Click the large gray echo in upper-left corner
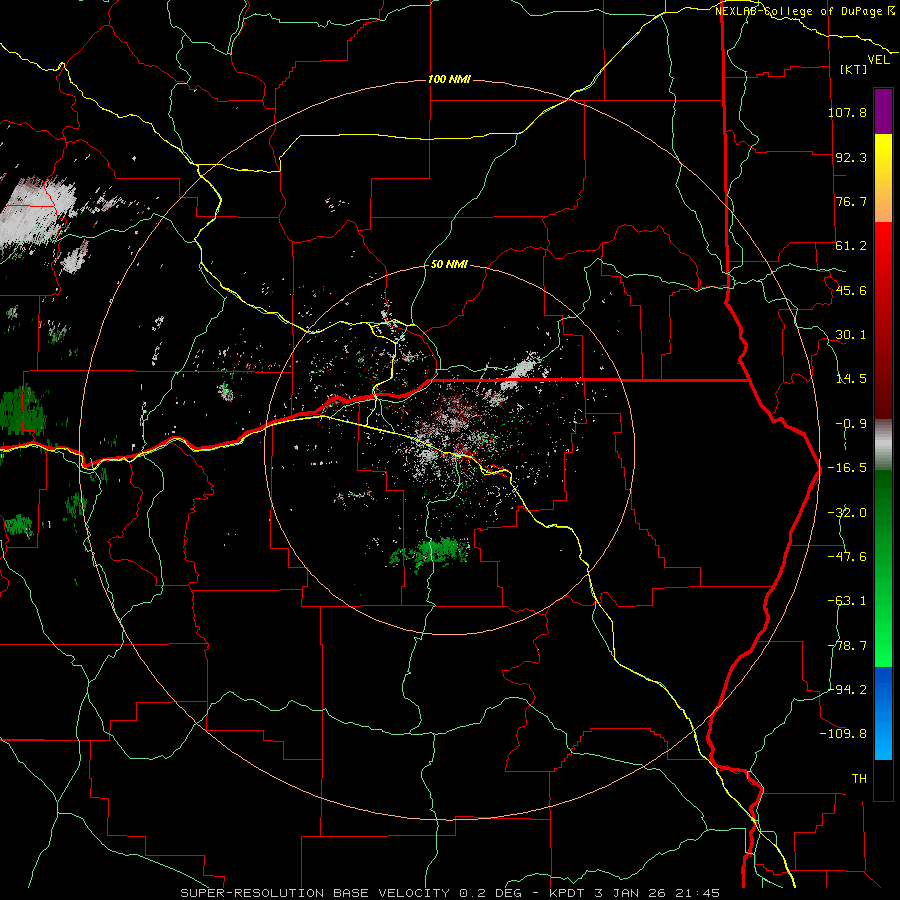 coord(37,212)
